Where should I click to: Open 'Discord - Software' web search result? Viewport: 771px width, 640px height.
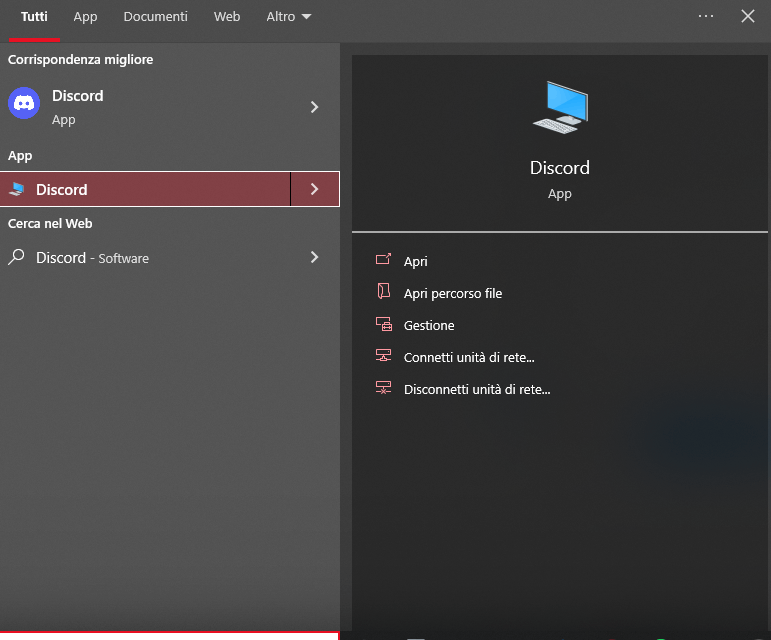145,258
